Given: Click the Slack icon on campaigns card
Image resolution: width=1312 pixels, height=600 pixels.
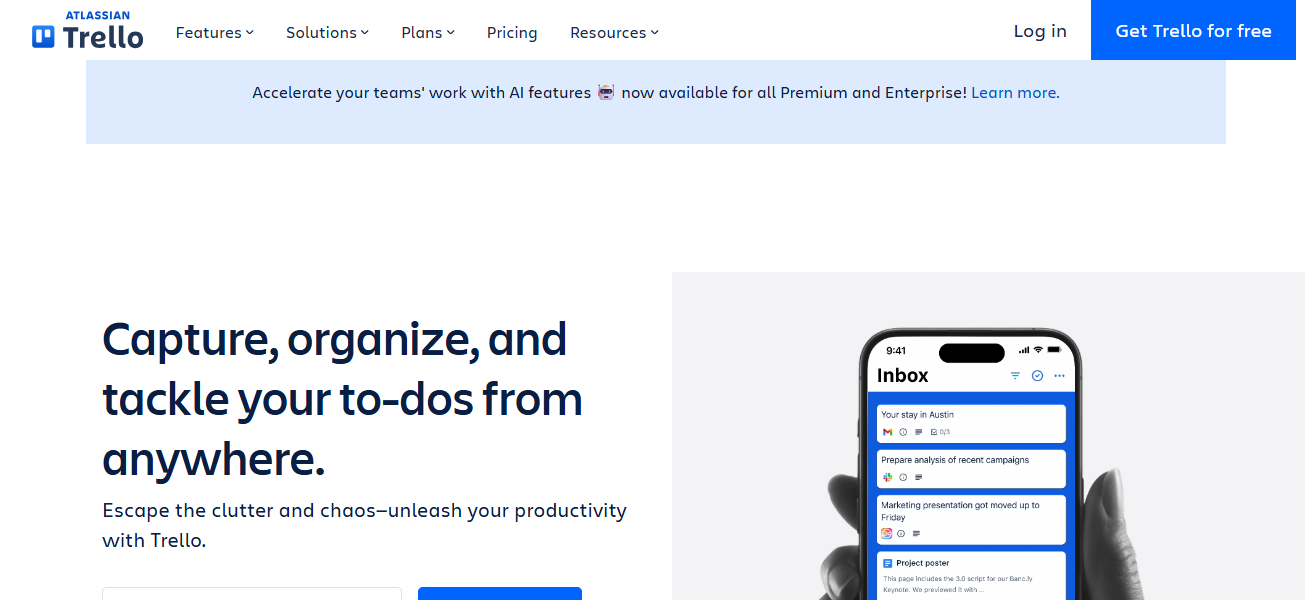Looking at the screenshot, I should (x=887, y=477).
